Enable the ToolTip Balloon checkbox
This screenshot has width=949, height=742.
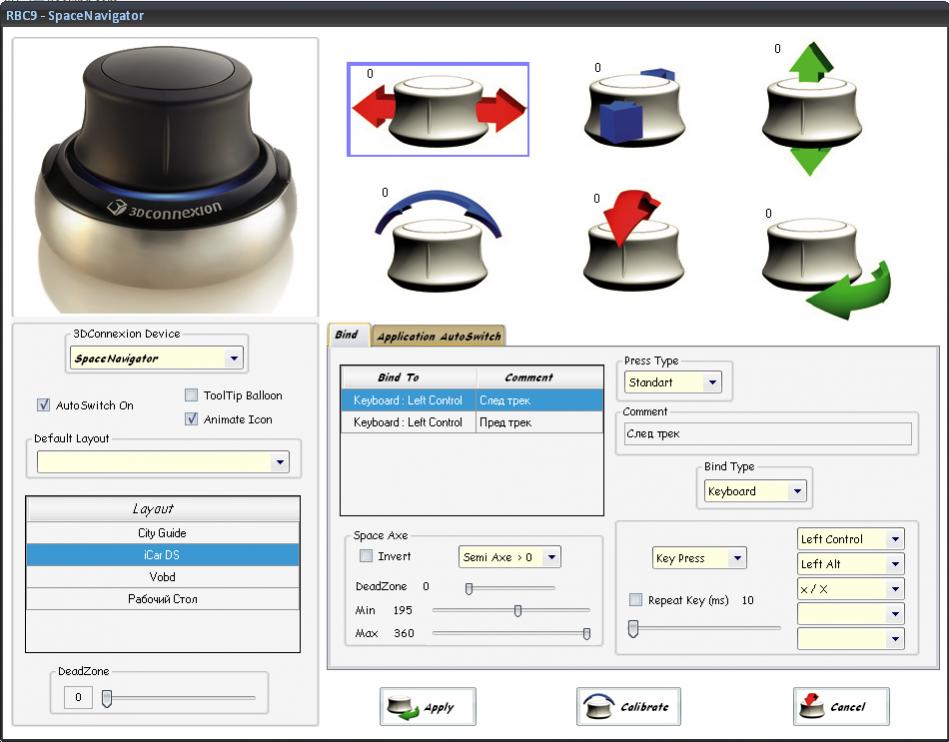click(191, 395)
